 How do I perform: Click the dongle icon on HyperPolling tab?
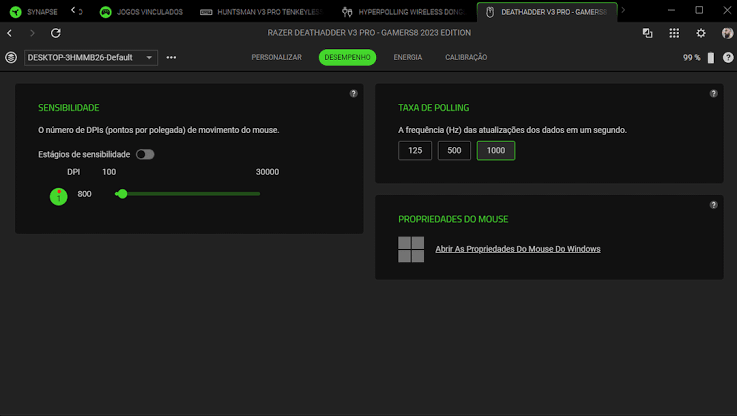pos(347,12)
